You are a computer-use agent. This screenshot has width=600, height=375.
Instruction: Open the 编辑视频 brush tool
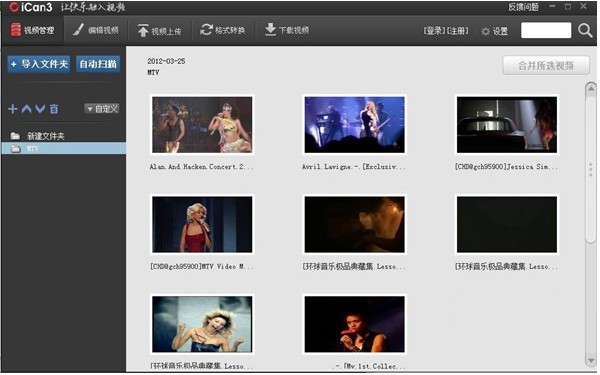pos(96,30)
